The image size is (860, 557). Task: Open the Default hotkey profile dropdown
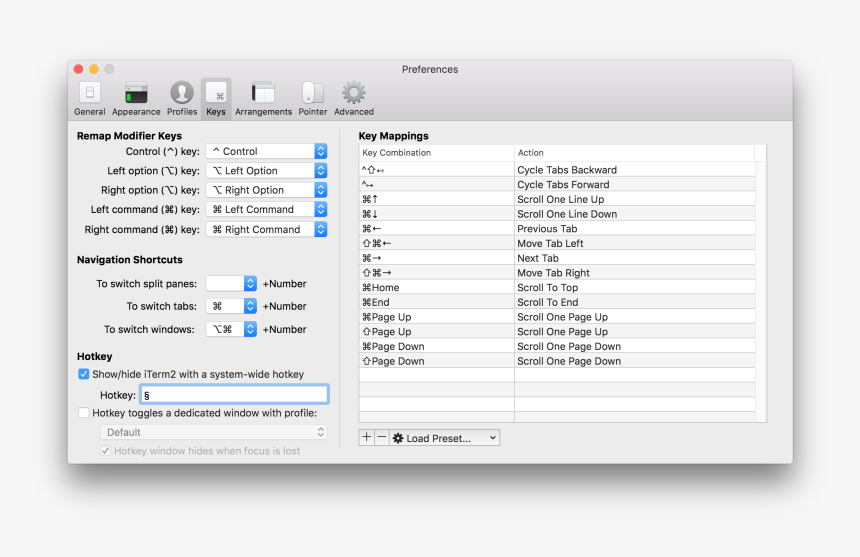214,432
